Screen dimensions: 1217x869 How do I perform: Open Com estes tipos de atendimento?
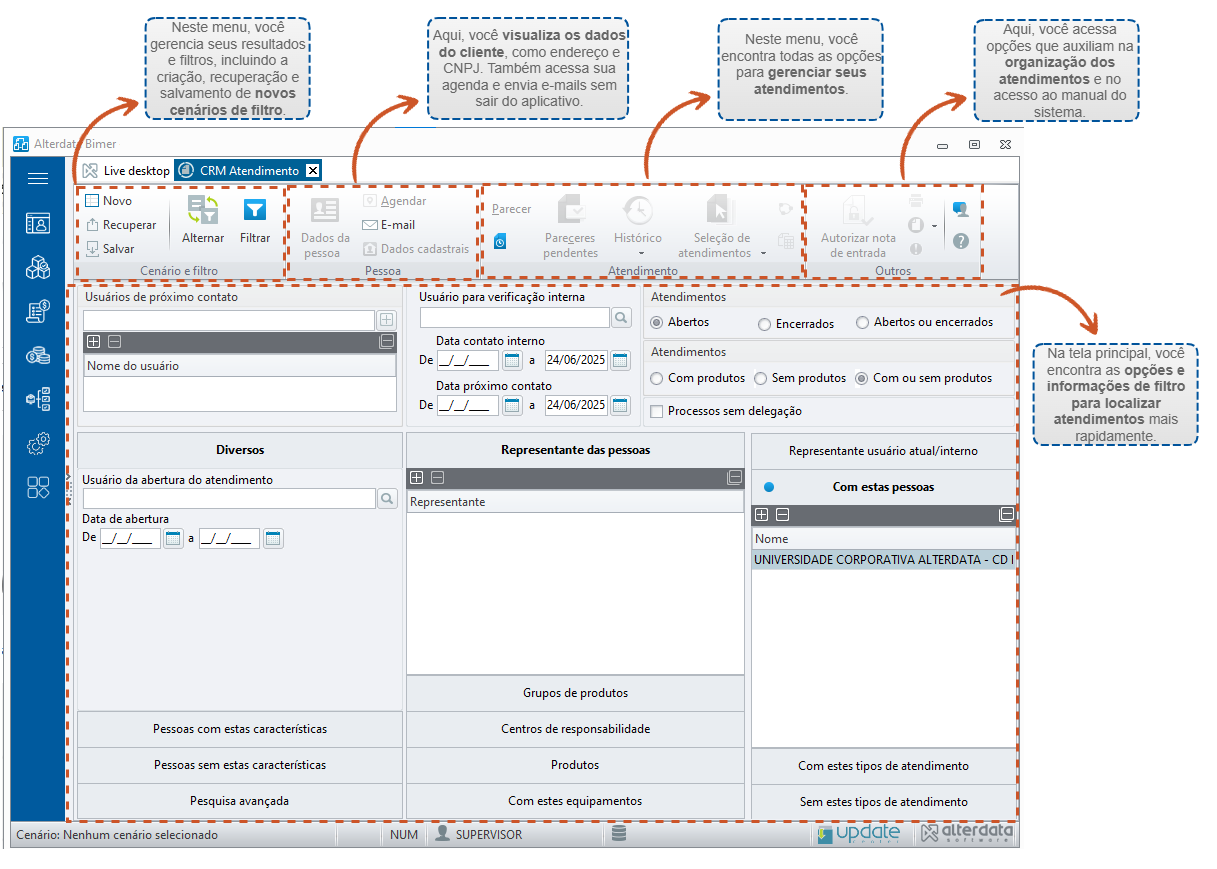(884, 766)
